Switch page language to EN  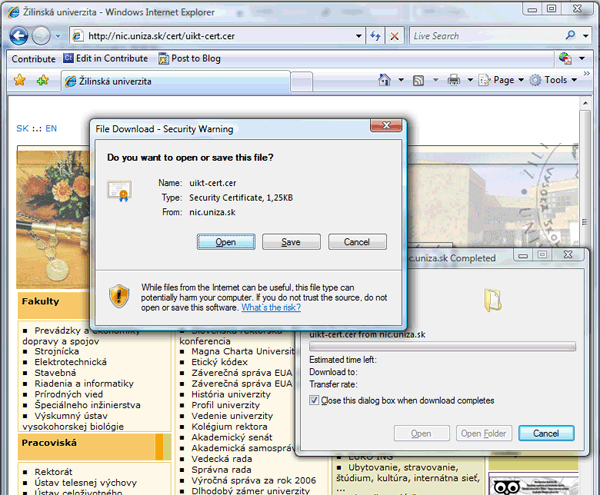click(51, 129)
